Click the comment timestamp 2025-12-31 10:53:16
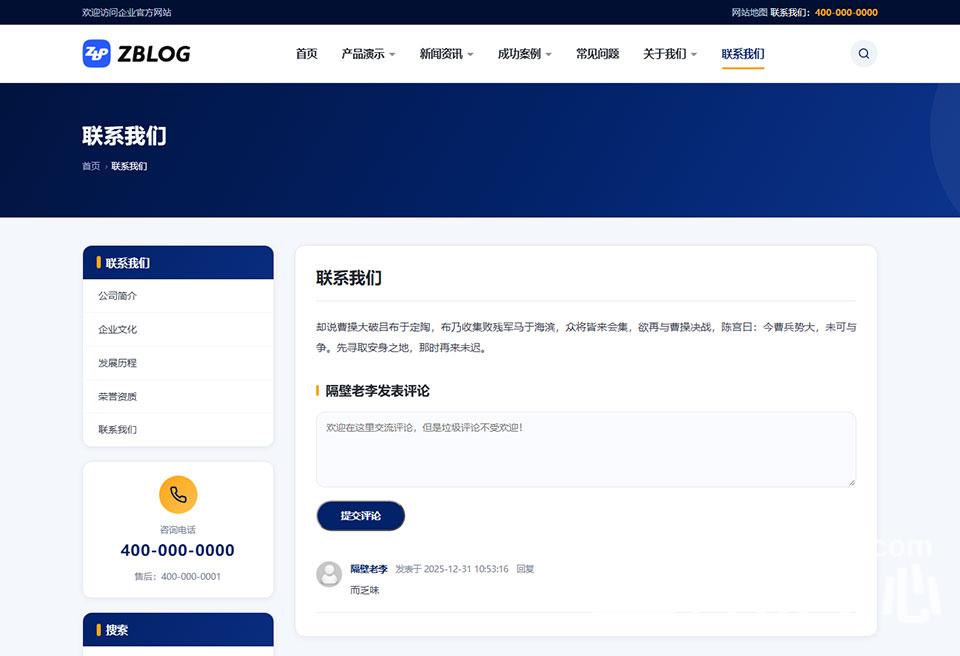The width and height of the screenshot is (960, 656). [x=466, y=569]
